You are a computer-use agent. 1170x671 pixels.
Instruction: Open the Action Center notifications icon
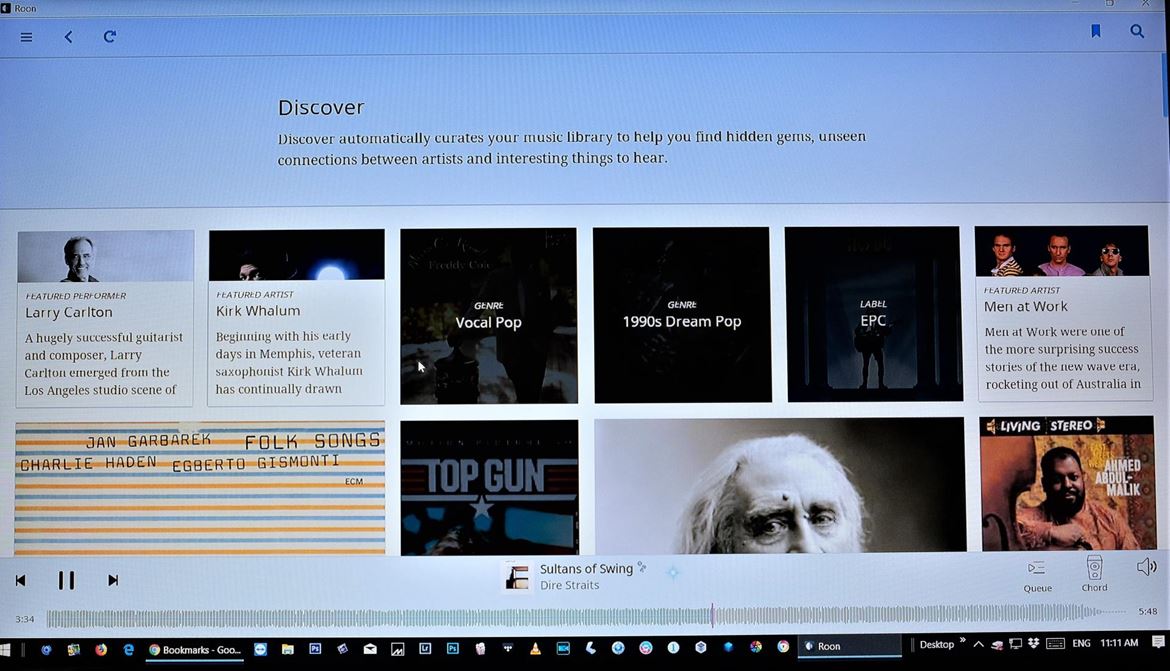pyautogui.click(x=1158, y=642)
